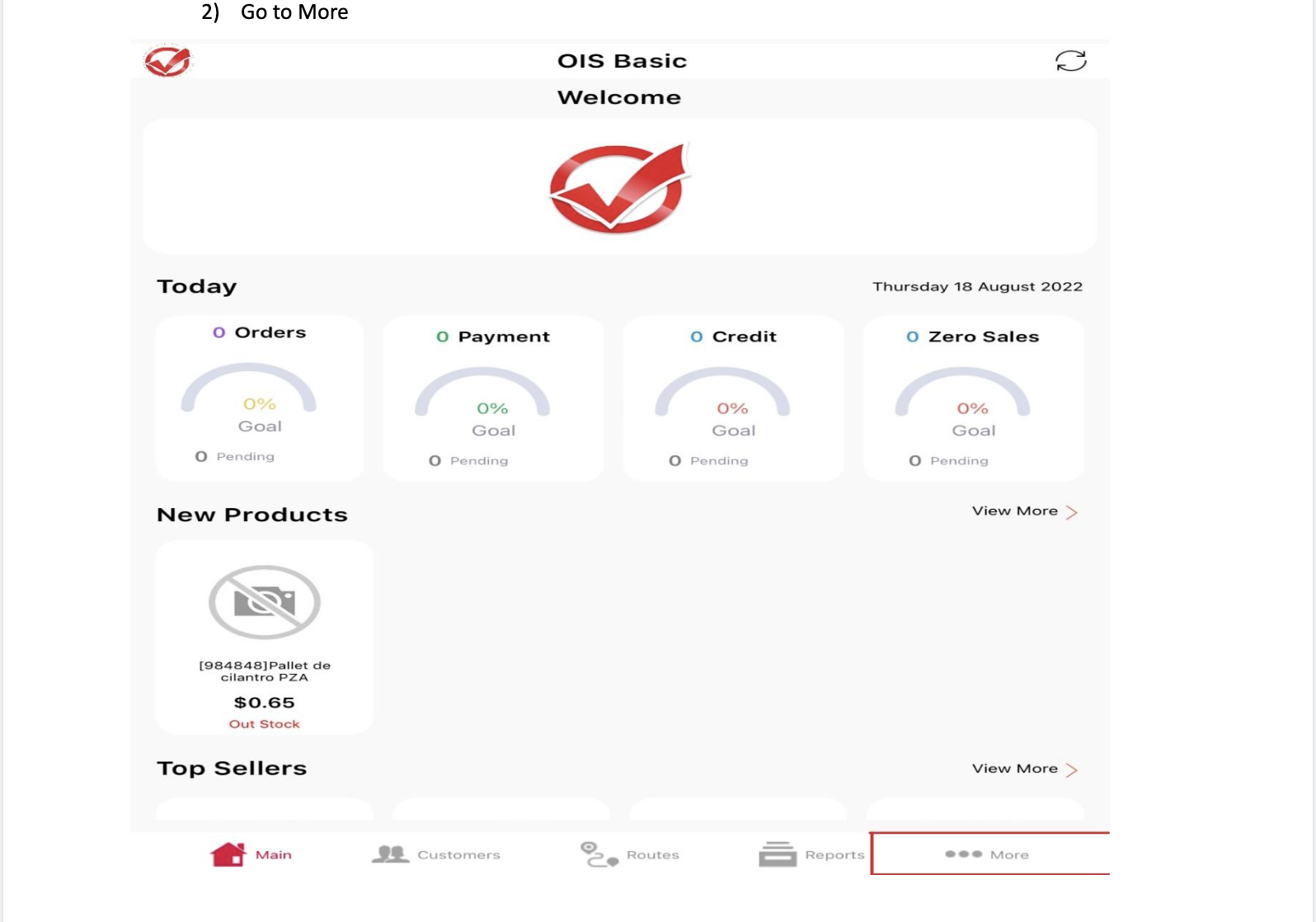Expand Top Sellers with arrow chevron
The height and width of the screenshot is (922, 1316).
[1072, 769]
